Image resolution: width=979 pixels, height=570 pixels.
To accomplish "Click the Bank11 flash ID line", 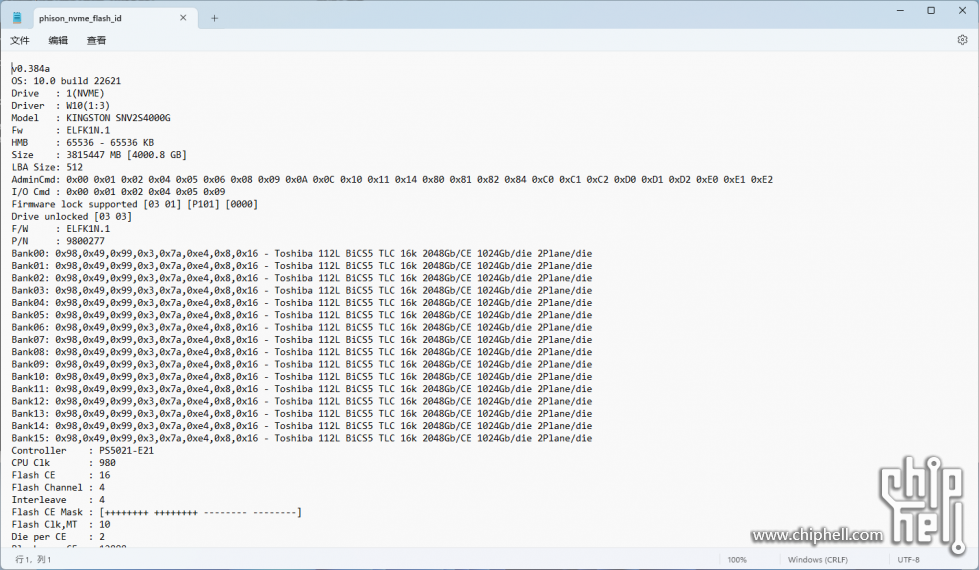I will (x=302, y=389).
